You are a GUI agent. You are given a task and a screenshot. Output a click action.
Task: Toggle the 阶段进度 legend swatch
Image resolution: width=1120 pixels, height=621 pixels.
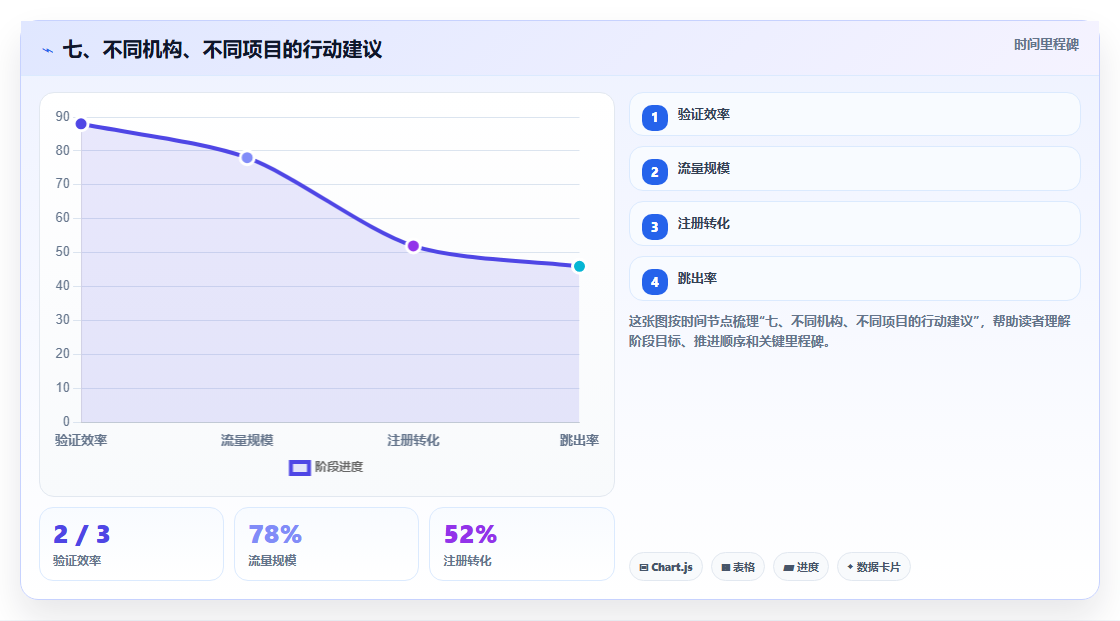tap(299, 467)
